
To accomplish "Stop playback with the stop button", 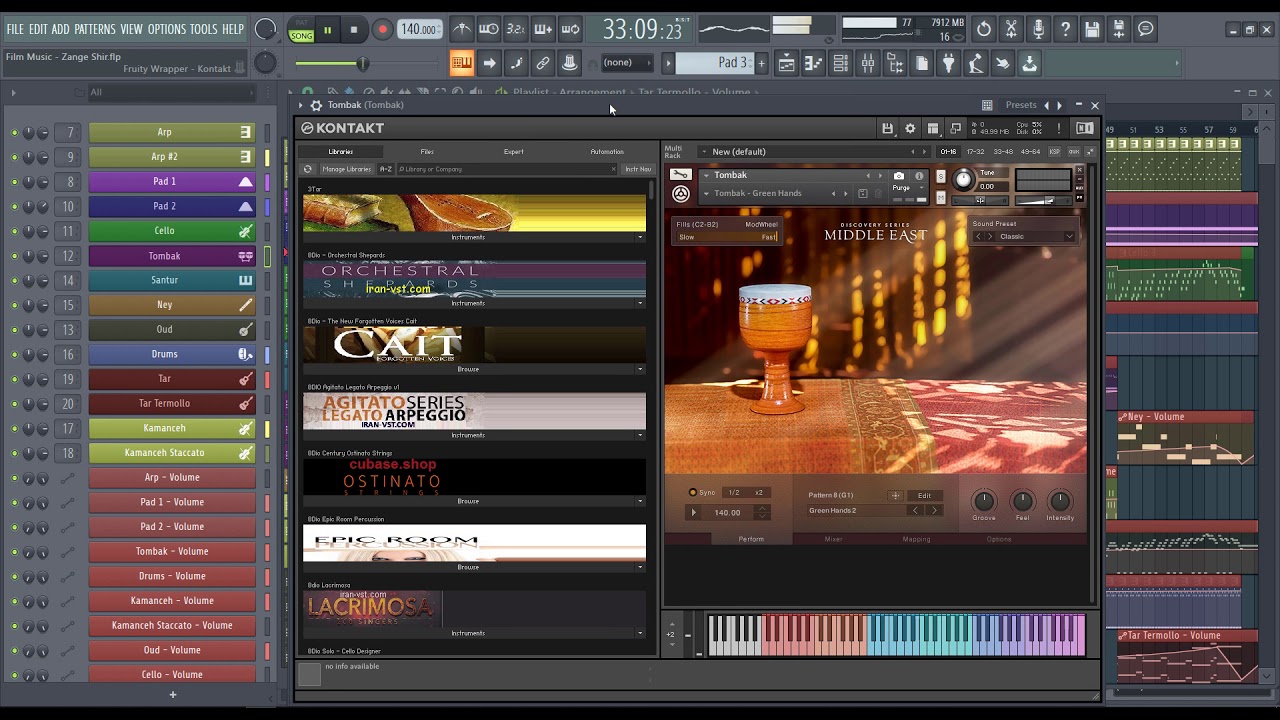I will click(353, 30).
